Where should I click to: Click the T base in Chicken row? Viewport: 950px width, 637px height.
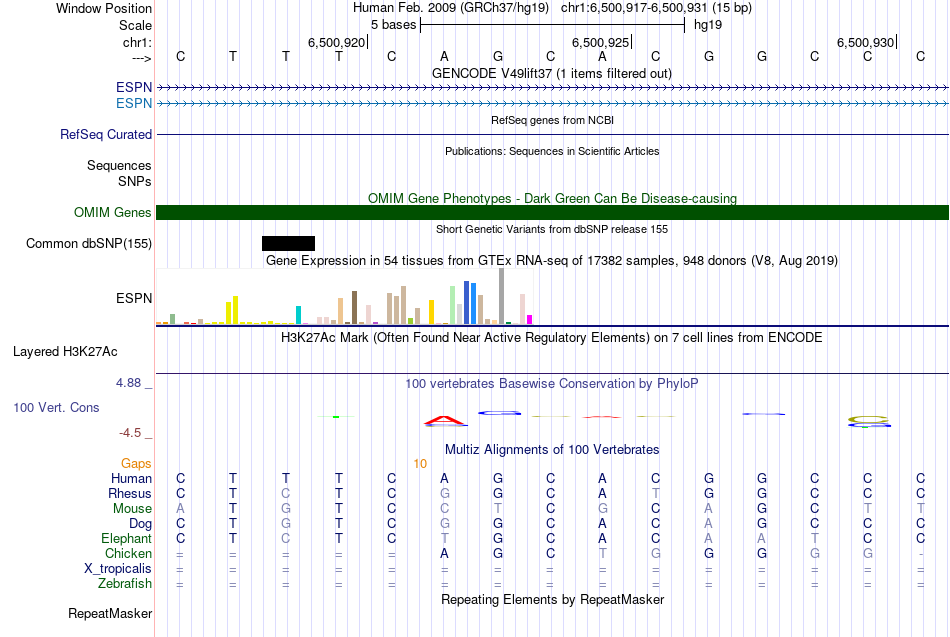(602, 553)
